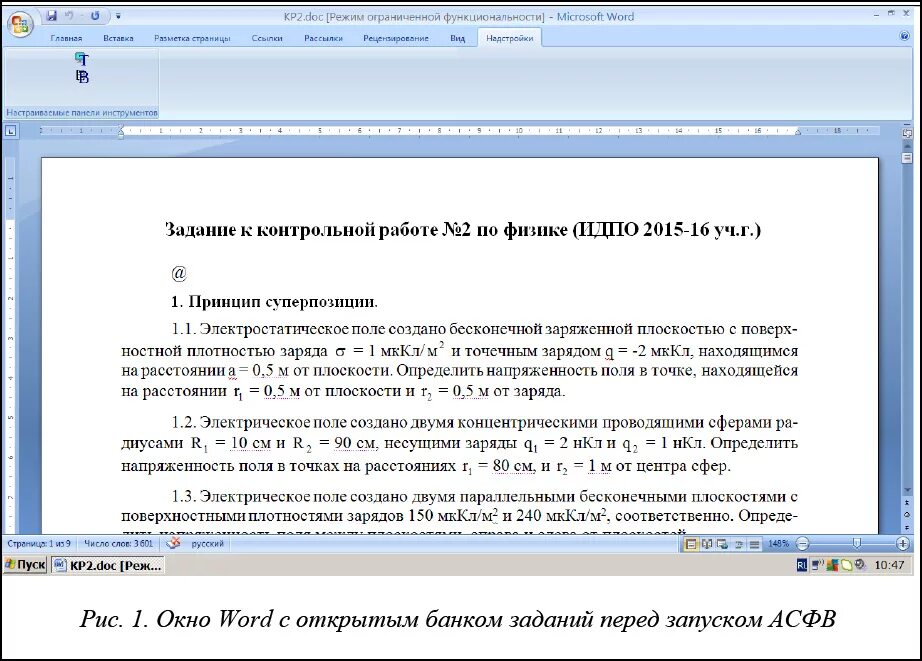Click the document title Задание к контрольной работе

463,229
